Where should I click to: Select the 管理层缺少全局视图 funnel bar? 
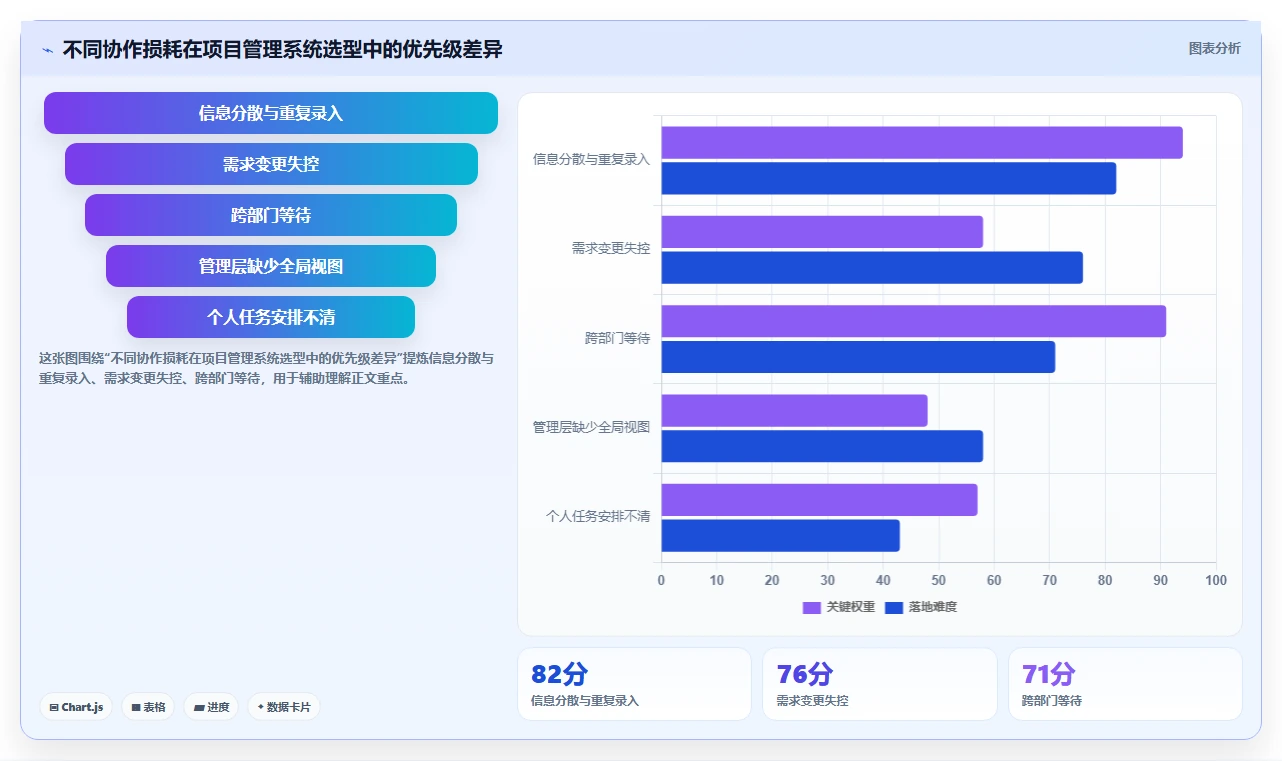click(271, 266)
